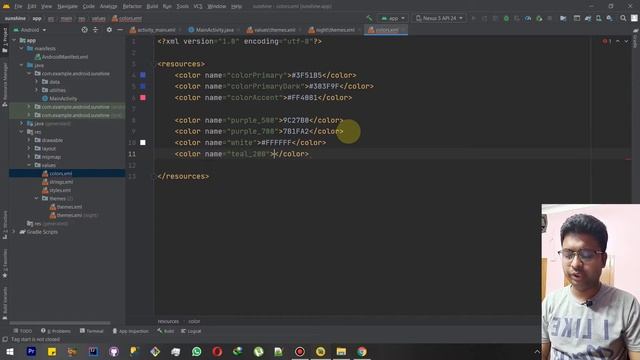The height and width of the screenshot is (360, 640).
Task: Open the Favorites side tool window
Action: click(5, 263)
